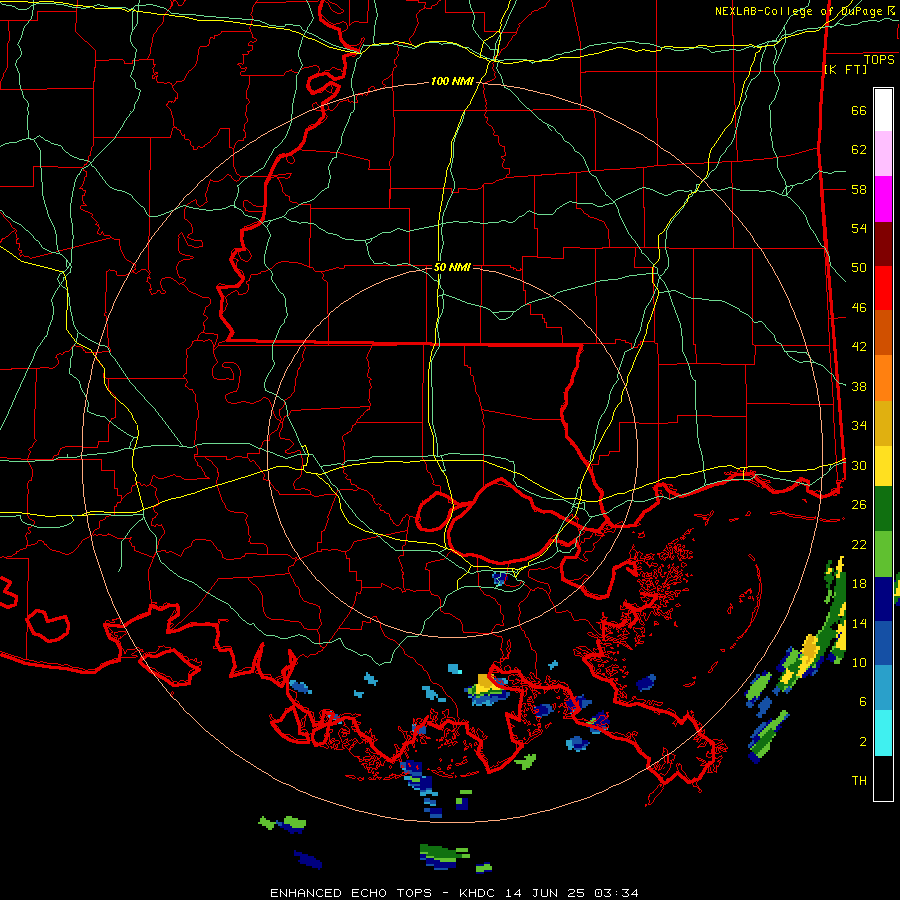Click the yellow legend swatch
This screenshot has width=900, height=900.
(x=883, y=466)
